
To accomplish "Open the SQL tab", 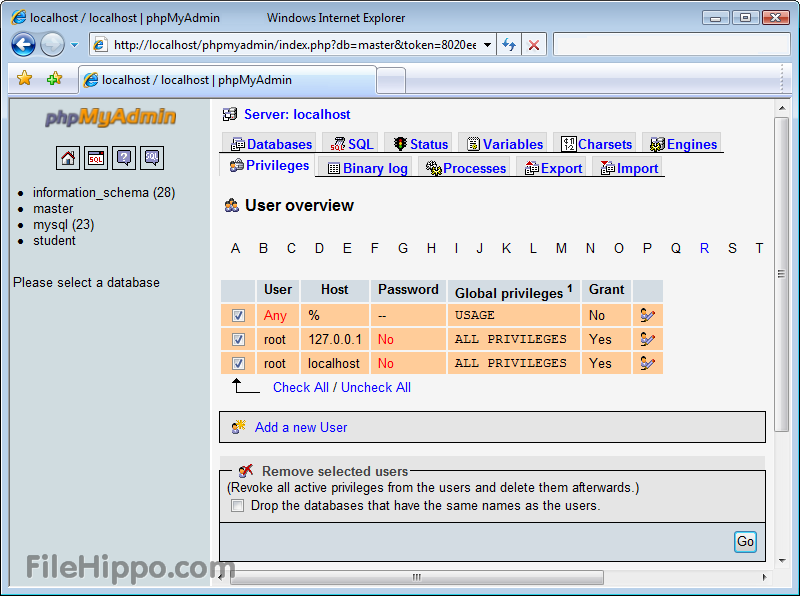I will click(352, 144).
